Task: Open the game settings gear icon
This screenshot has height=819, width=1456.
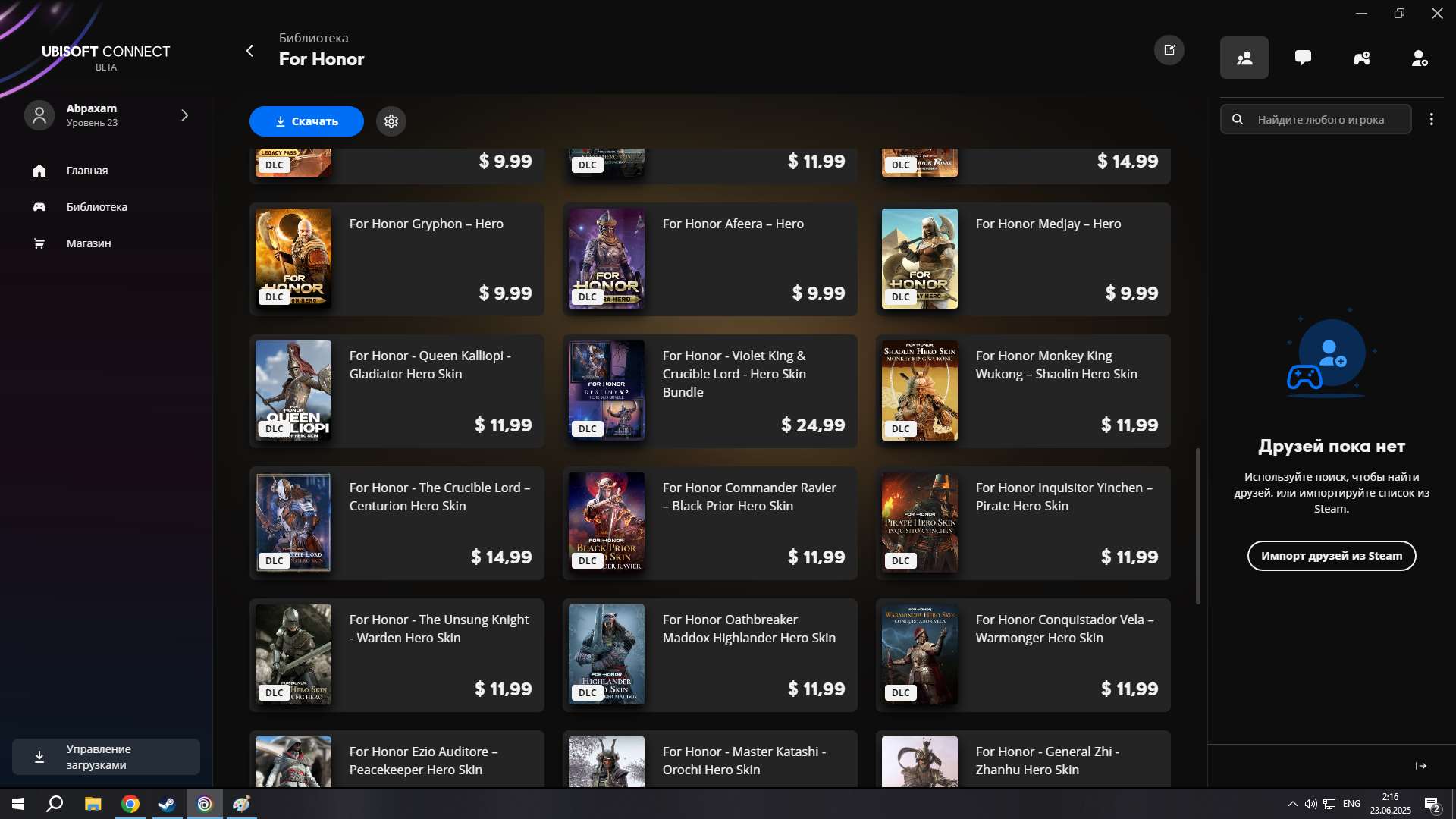Action: tap(391, 121)
